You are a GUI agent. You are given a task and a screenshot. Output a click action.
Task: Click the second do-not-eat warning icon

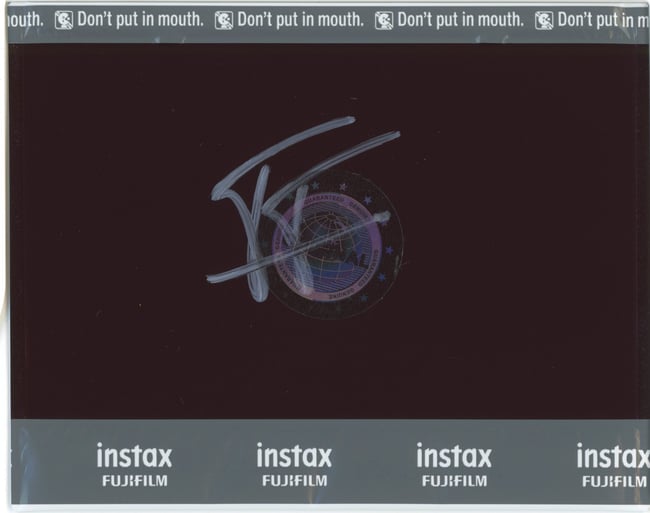[224, 20]
